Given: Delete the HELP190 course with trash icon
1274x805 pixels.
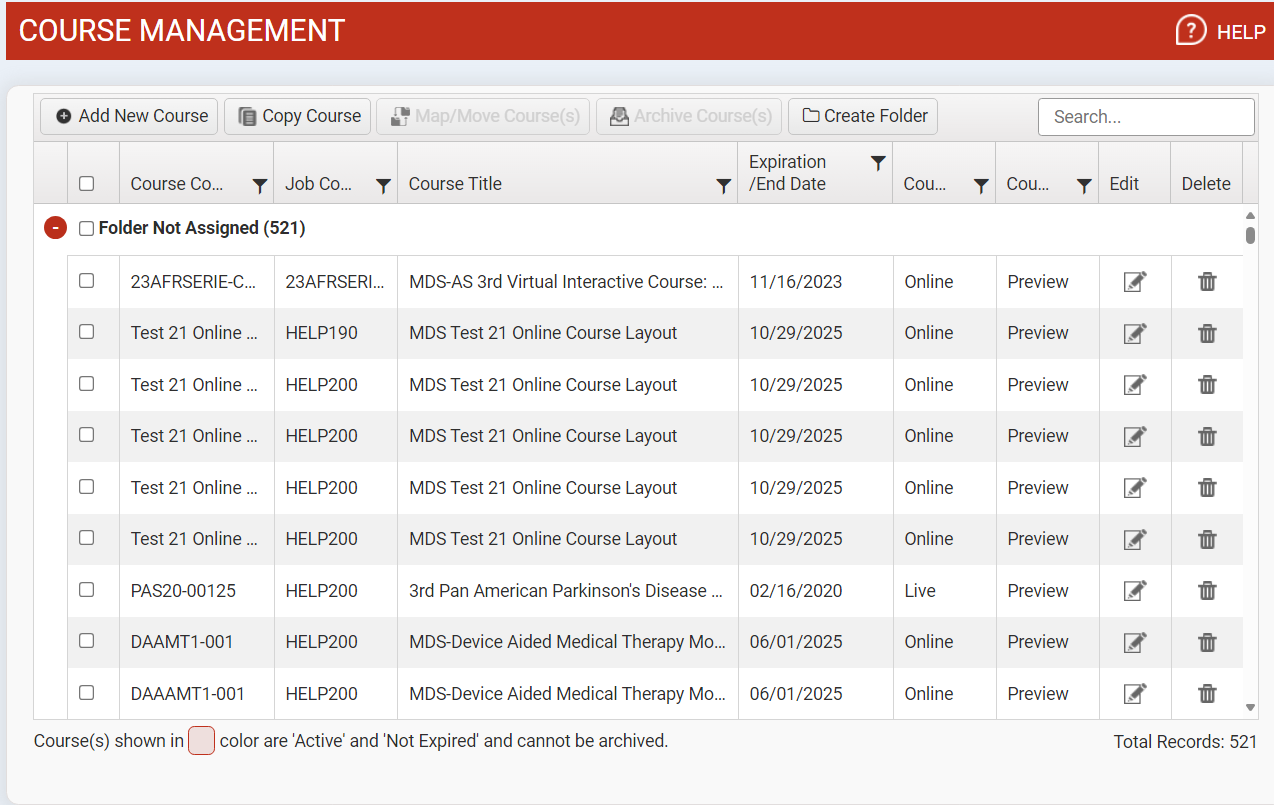Looking at the screenshot, I should coord(1207,333).
